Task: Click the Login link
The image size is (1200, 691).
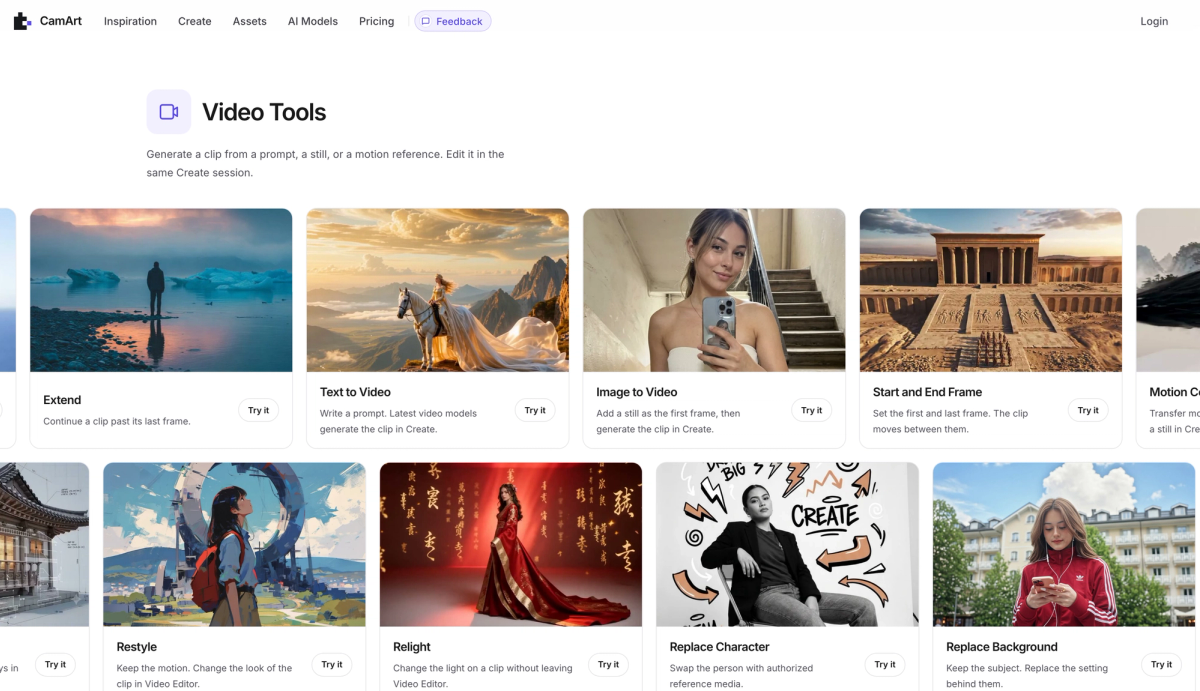Action: click(1154, 21)
